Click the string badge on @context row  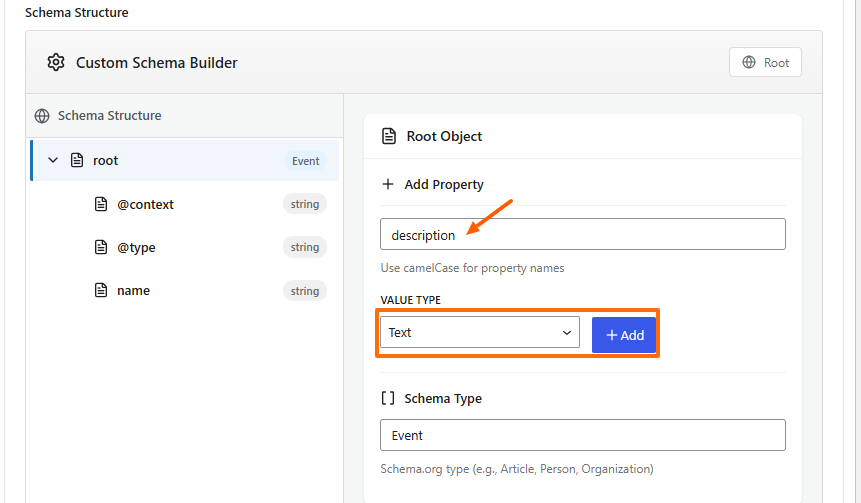pyautogui.click(x=304, y=204)
